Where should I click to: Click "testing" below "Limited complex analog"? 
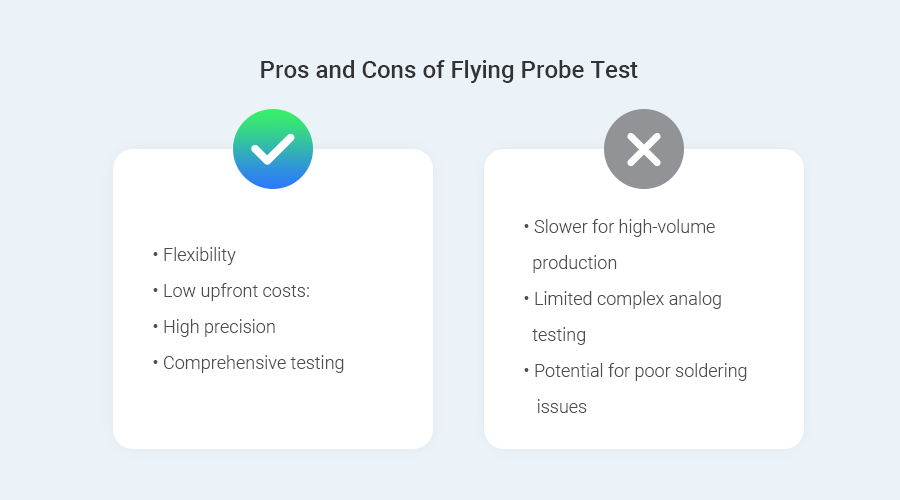559,335
